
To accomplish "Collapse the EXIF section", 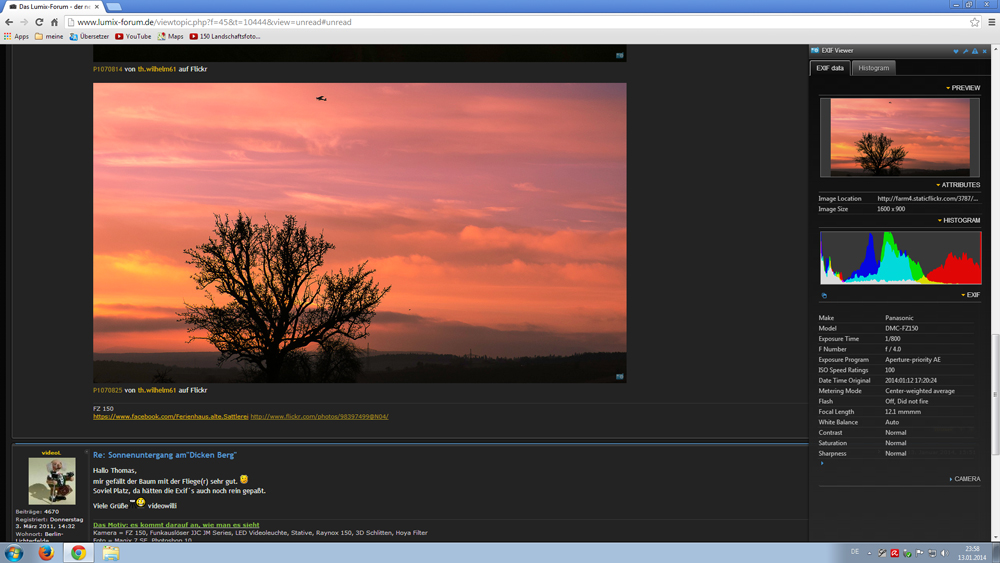I will pos(971,295).
